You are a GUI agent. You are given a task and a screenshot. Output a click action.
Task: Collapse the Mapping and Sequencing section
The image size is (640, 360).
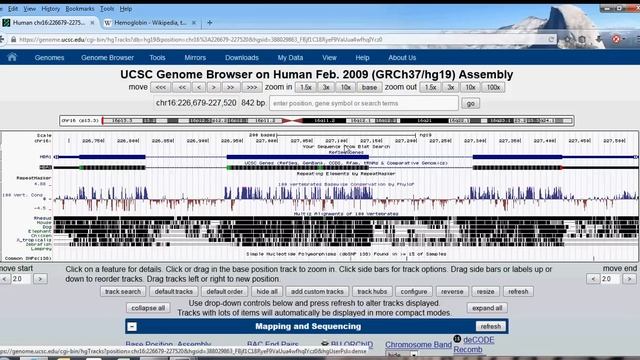point(132,327)
